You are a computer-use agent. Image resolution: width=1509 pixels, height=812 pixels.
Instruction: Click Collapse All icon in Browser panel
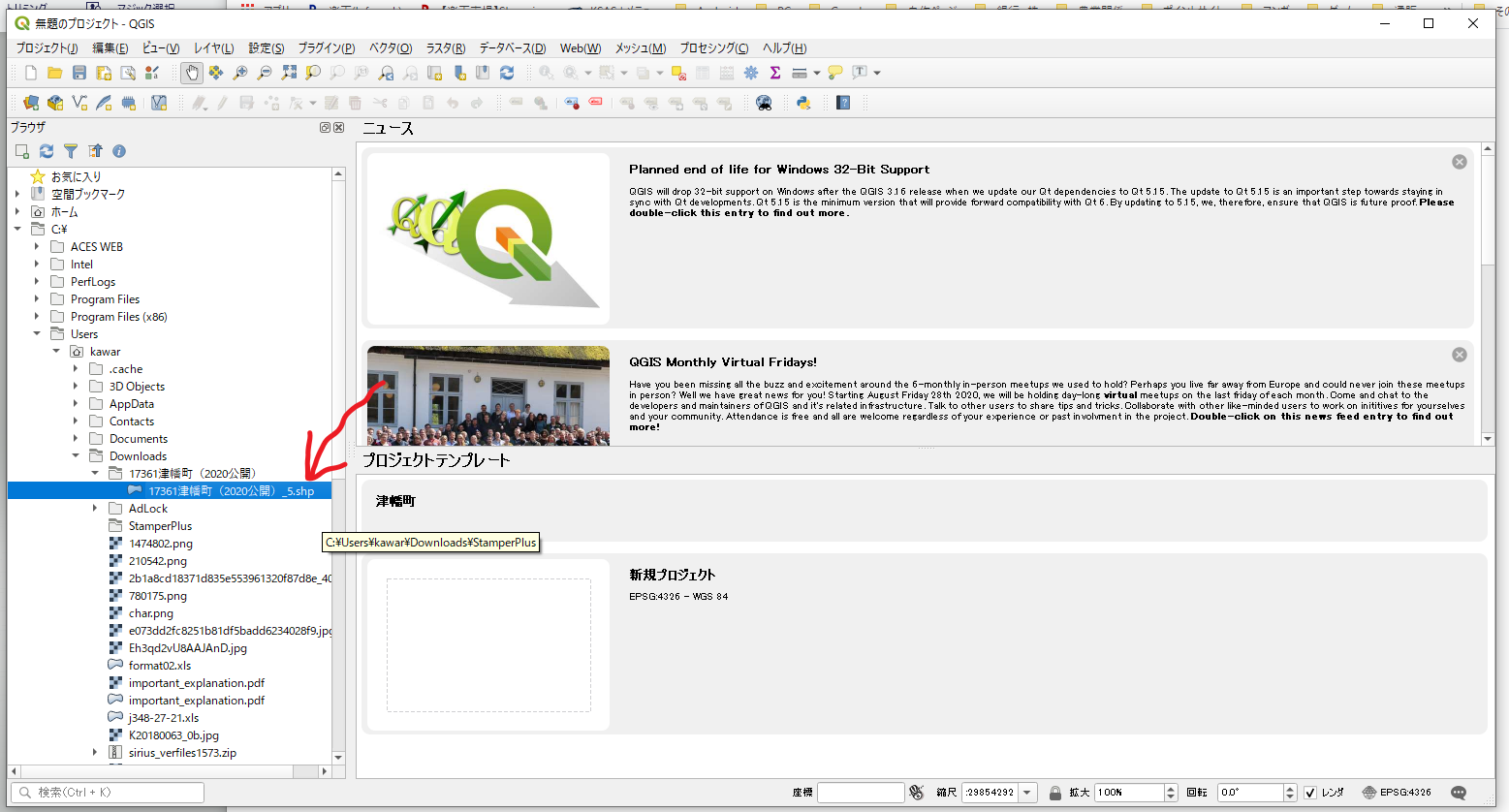pos(95,151)
